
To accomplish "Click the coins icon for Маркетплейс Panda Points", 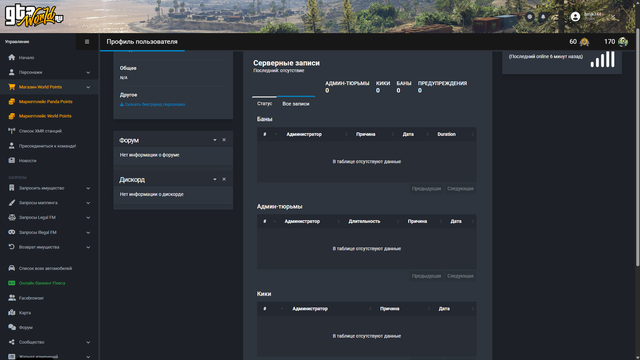I will click(11, 102).
